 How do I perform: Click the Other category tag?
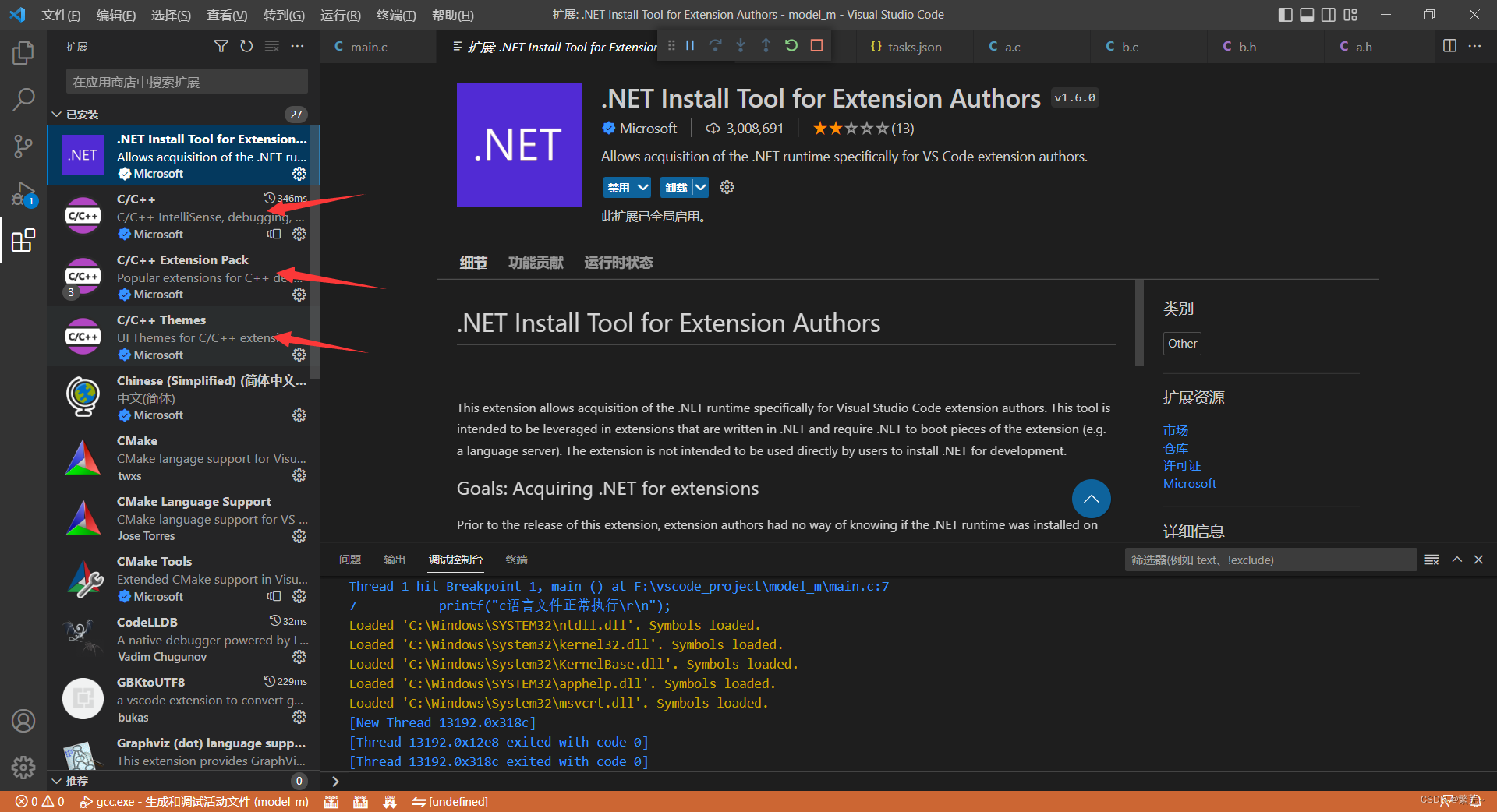1182,344
